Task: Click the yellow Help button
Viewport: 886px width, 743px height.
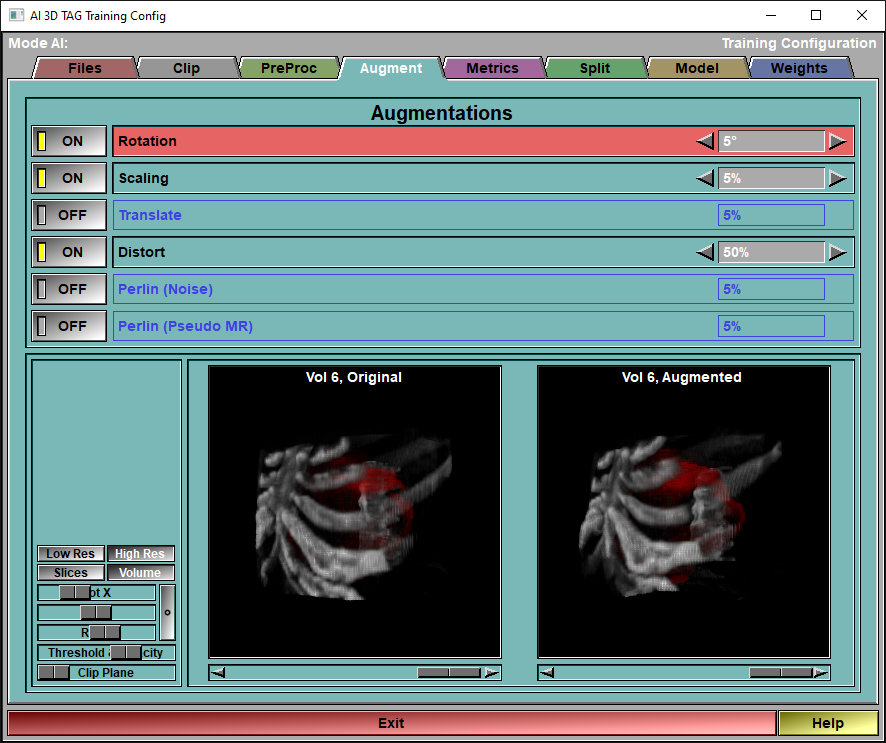Action: pyautogui.click(x=828, y=723)
